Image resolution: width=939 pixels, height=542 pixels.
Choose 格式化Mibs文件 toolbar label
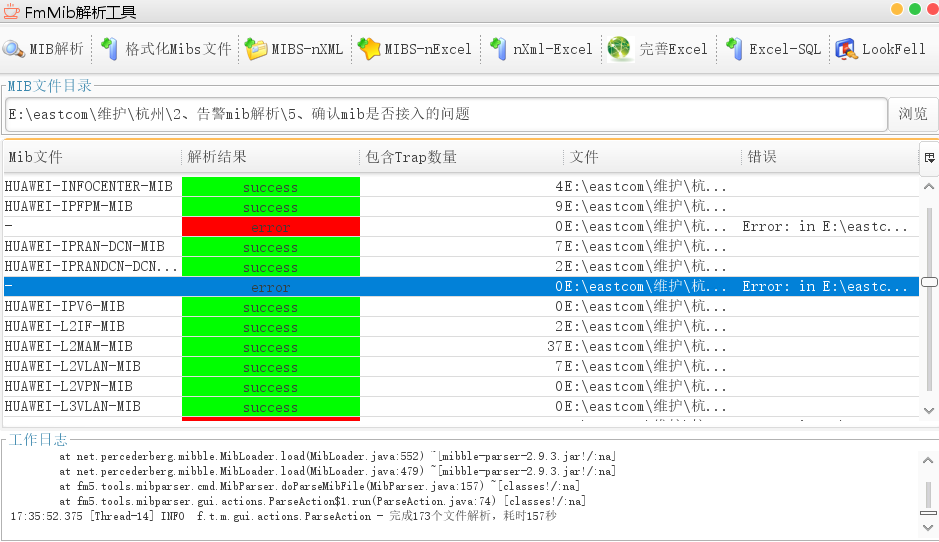pyautogui.click(x=178, y=49)
